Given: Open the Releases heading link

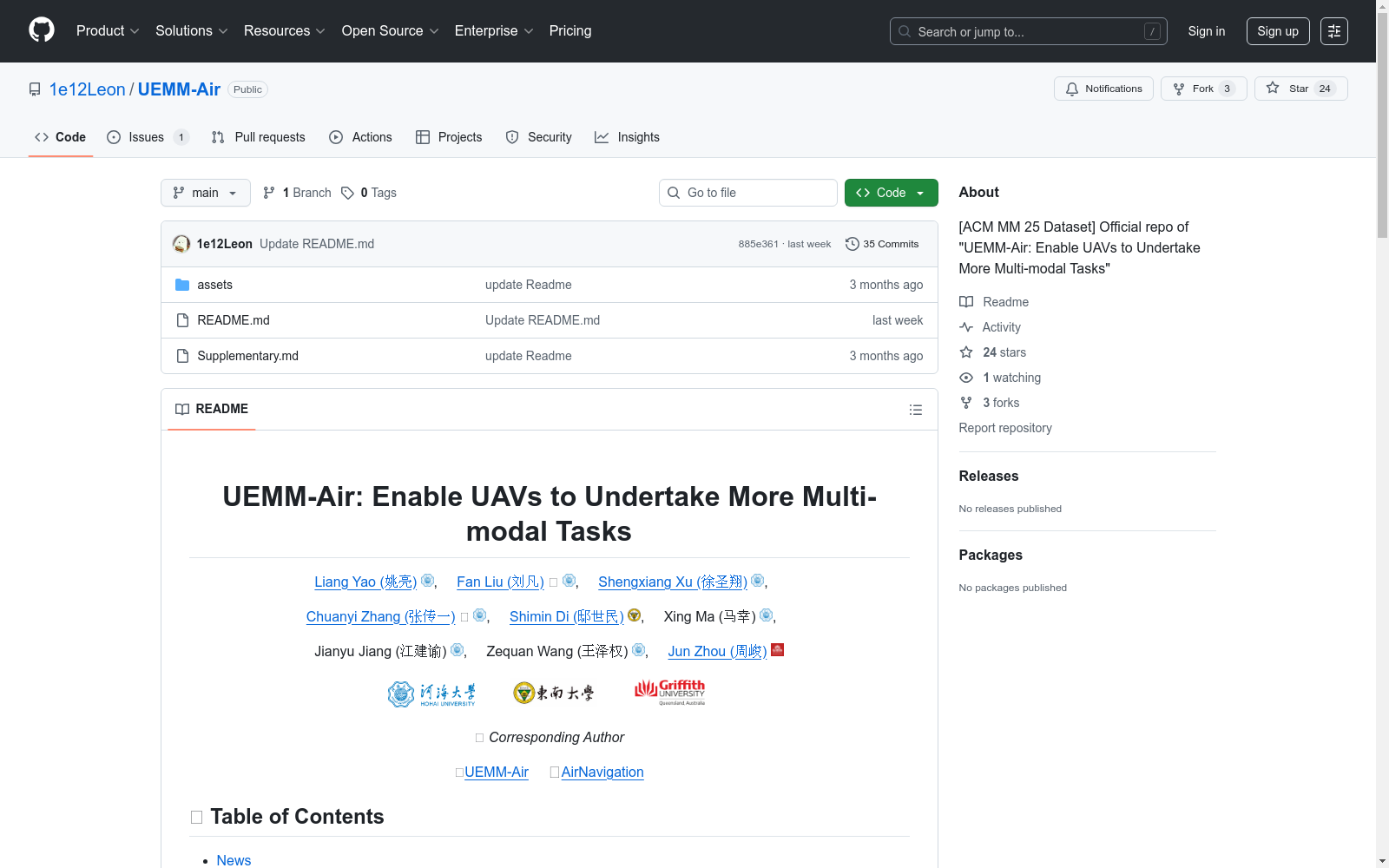Looking at the screenshot, I should (x=989, y=476).
